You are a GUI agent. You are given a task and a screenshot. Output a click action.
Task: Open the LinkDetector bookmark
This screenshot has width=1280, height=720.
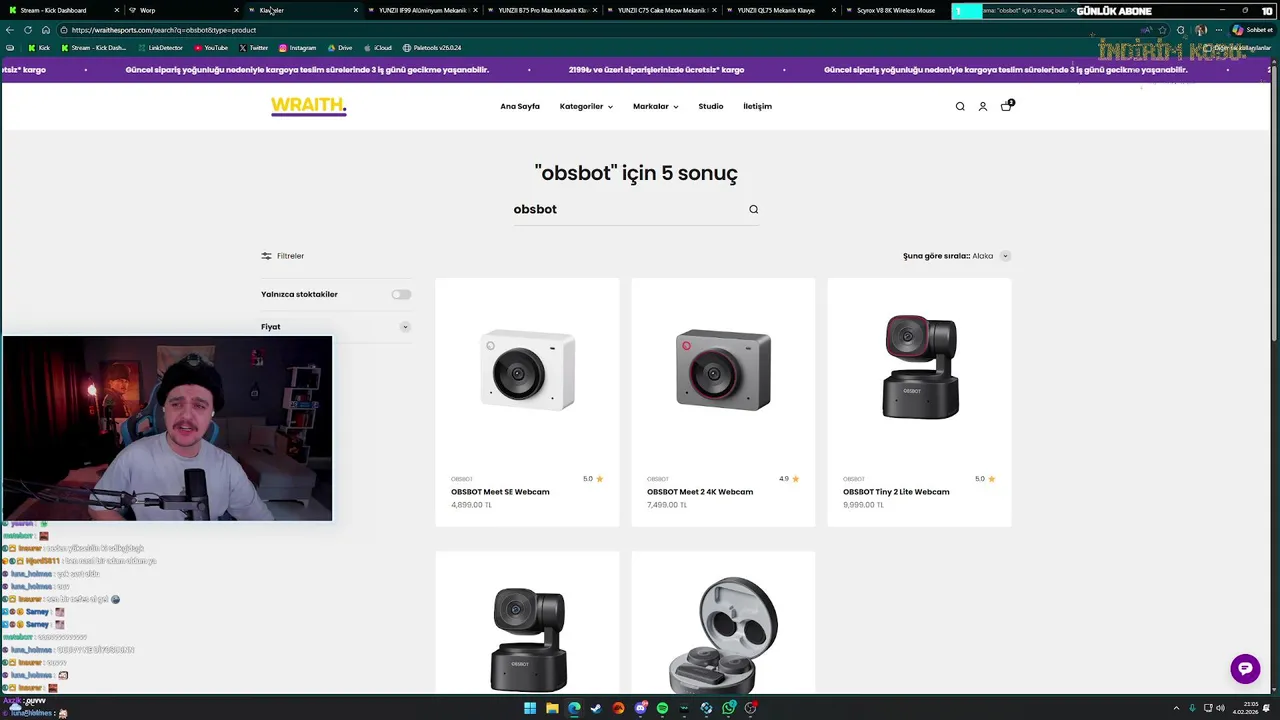point(160,48)
